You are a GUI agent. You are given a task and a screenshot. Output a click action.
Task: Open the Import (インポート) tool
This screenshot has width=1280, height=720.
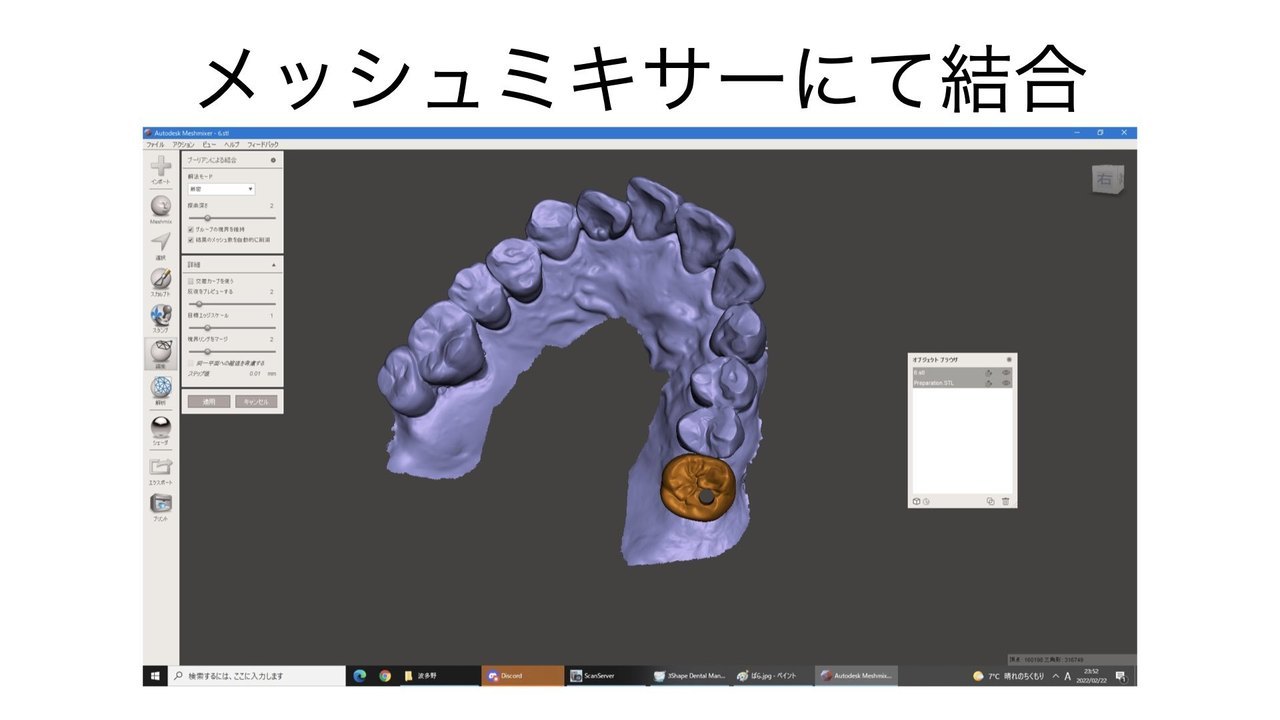click(x=160, y=170)
